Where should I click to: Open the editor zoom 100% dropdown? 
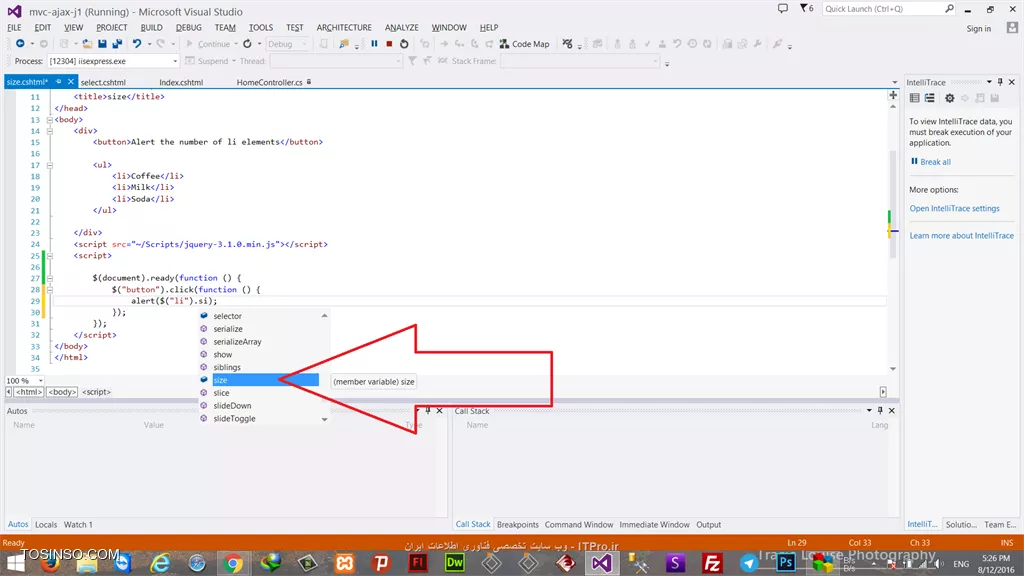tap(40, 381)
